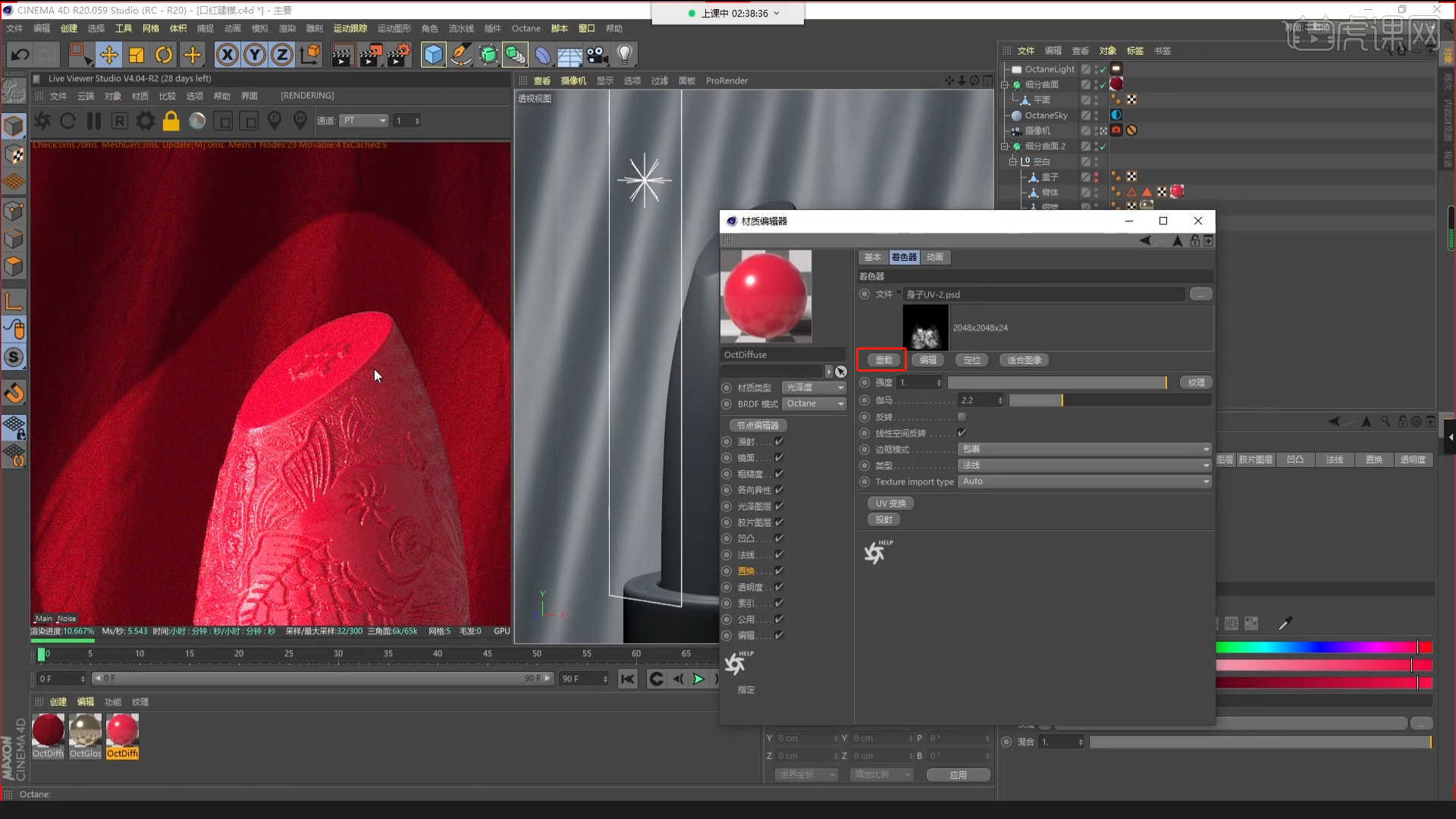The image size is (1456, 819).
Task: Toggle the Y axis lock
Action: 255,55
